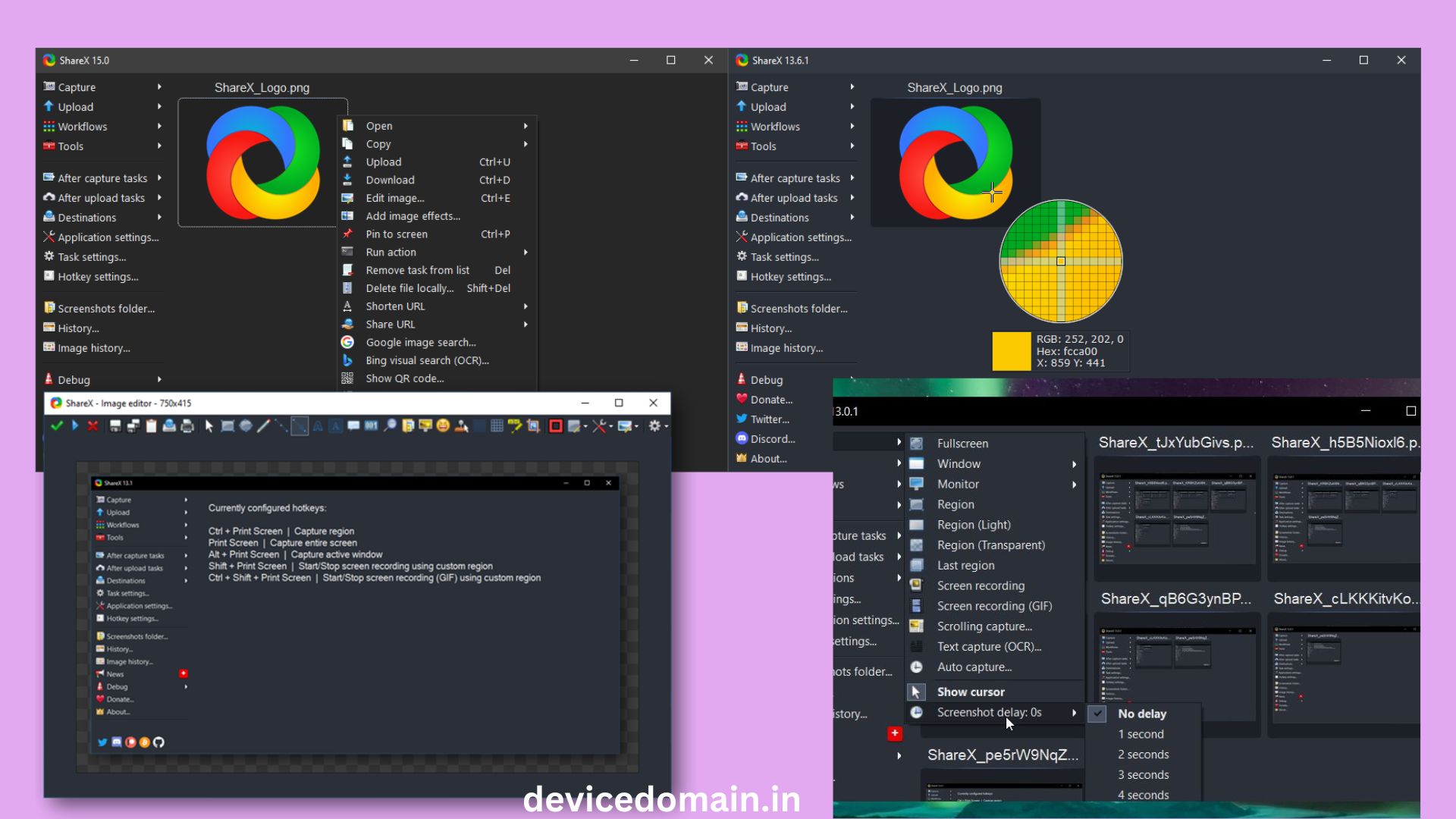Open Hotkey settings in ShareX 15.0

click(x=98, y=277)
